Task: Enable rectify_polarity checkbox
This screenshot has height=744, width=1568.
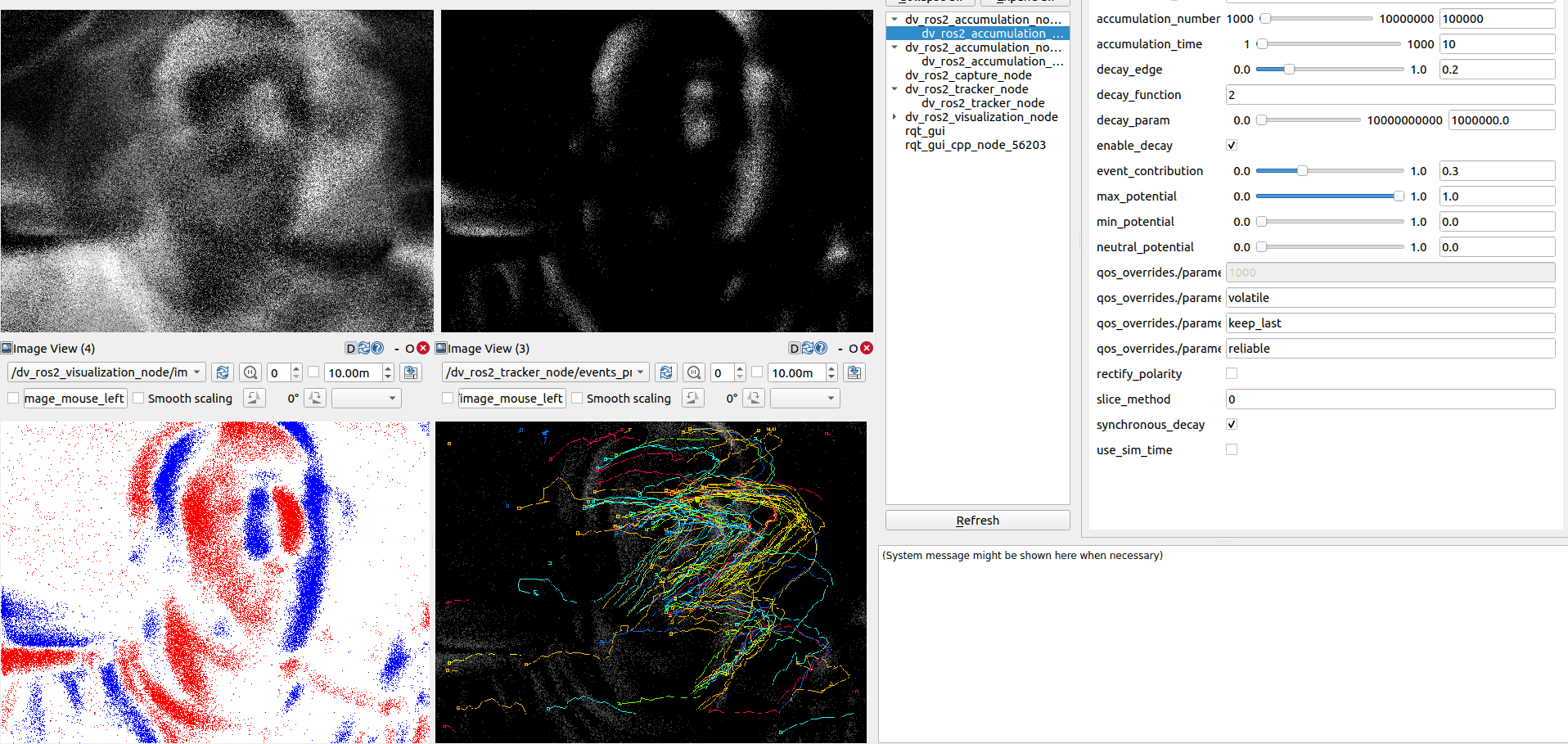Action: (x=1232, y=374)
